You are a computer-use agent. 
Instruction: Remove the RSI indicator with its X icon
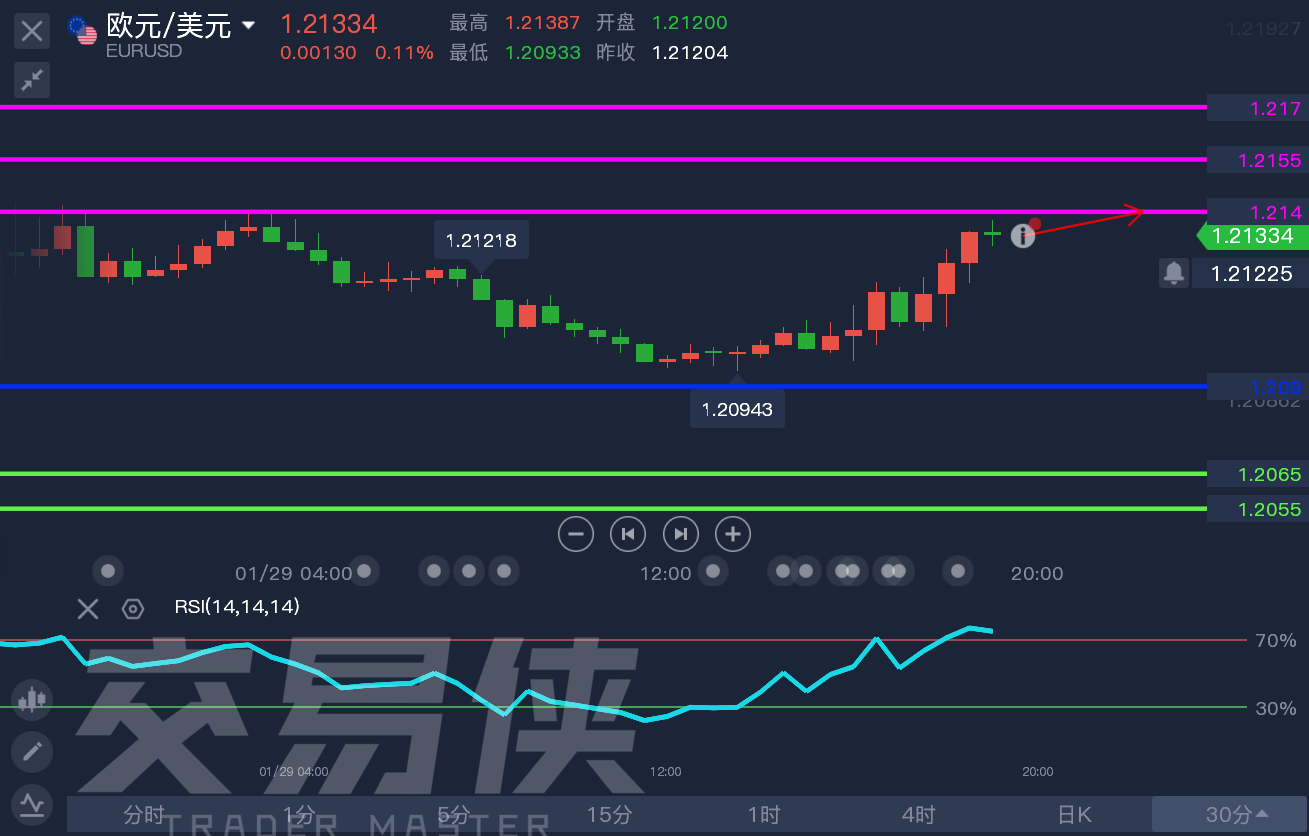pyautogui.click(x=88, y=608)
